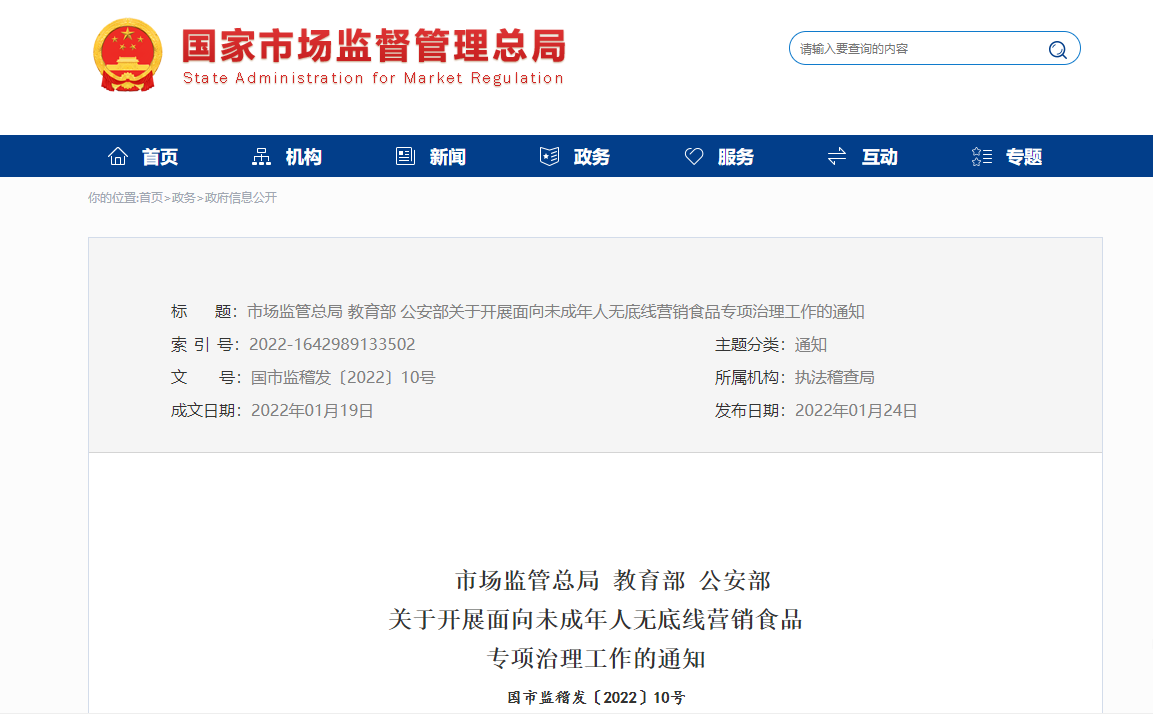The width and height of the screenshot is (1153, 714).
Task: Click the heading line 关于开展面向未成年人无底线营销食品
Action: click(x=595, y=619)
